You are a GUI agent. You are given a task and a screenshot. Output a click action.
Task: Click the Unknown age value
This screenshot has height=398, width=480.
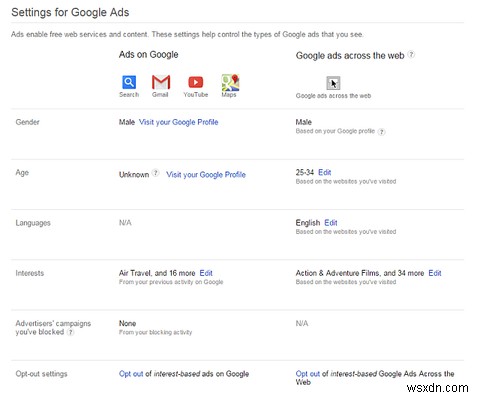coord(134,175)
